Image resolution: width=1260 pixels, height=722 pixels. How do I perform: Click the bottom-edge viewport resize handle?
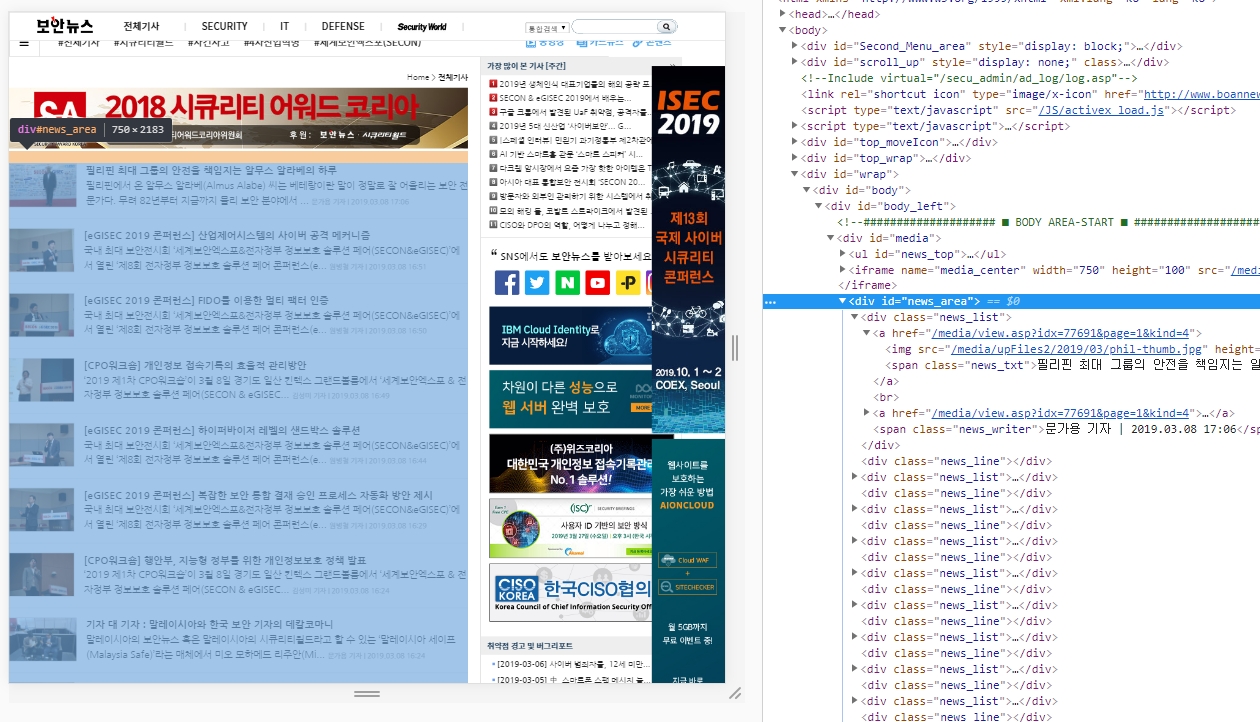point(367,693)
